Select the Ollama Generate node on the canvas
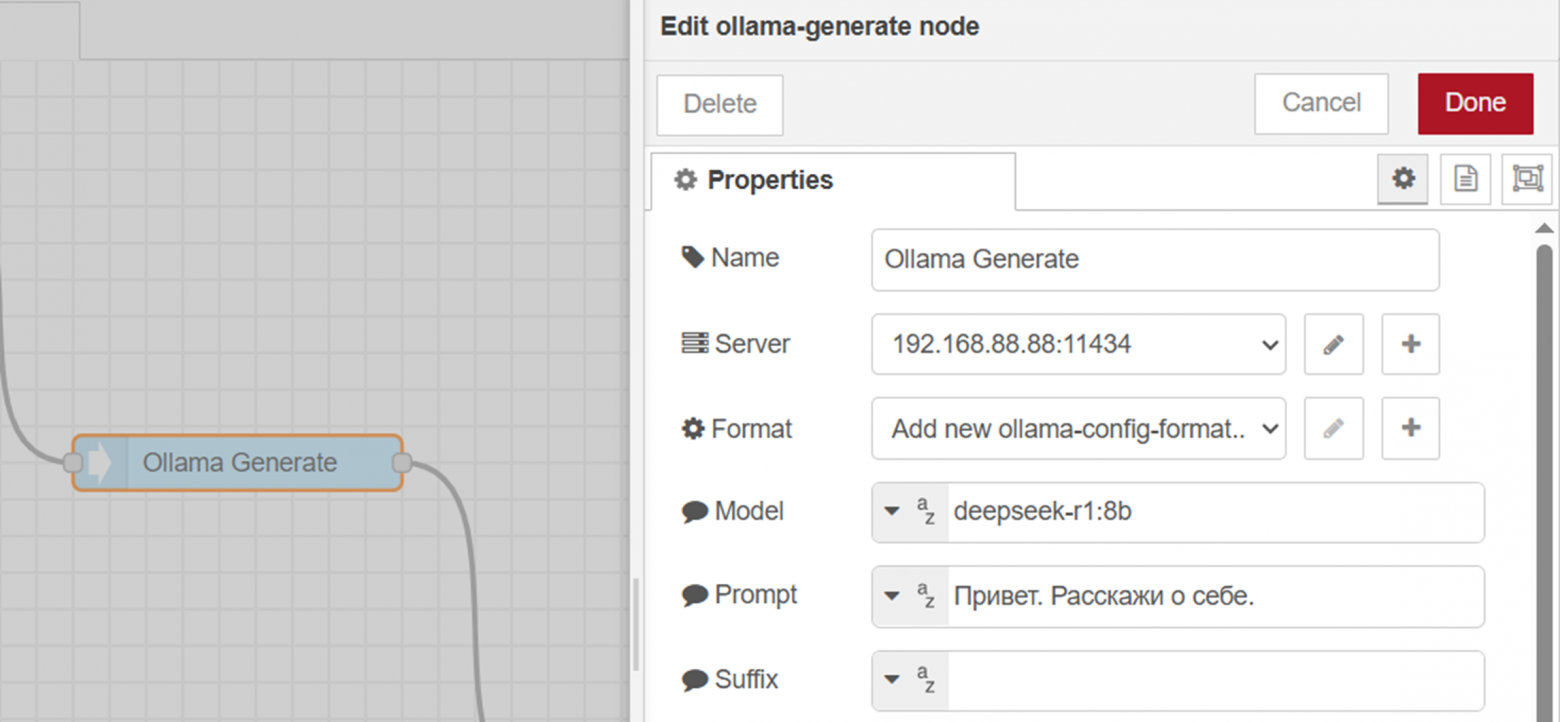1560x722 pixels. pyautogui.click(x=238, y=462)
